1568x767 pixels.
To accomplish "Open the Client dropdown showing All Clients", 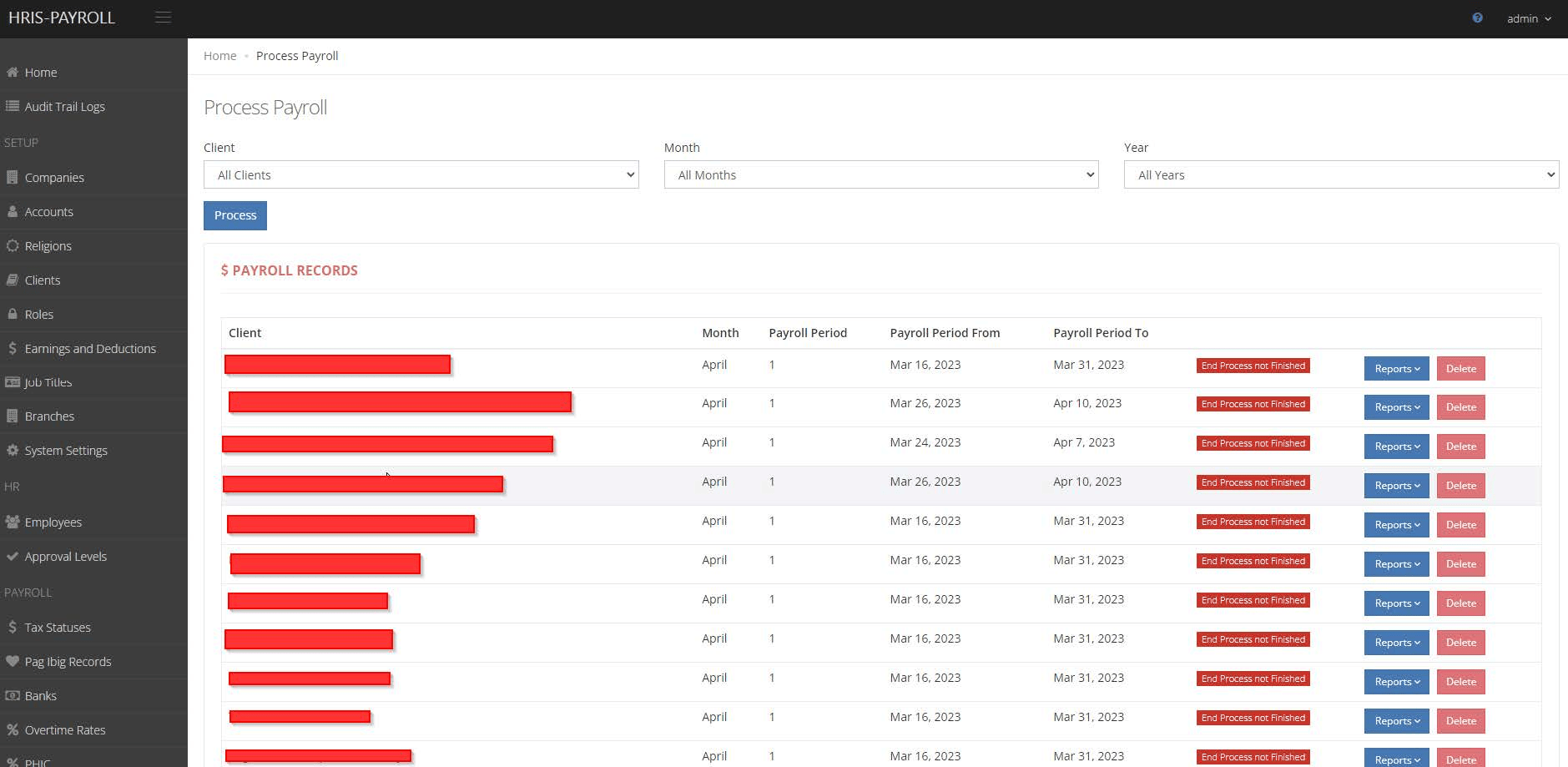I will tap(421, 174).
